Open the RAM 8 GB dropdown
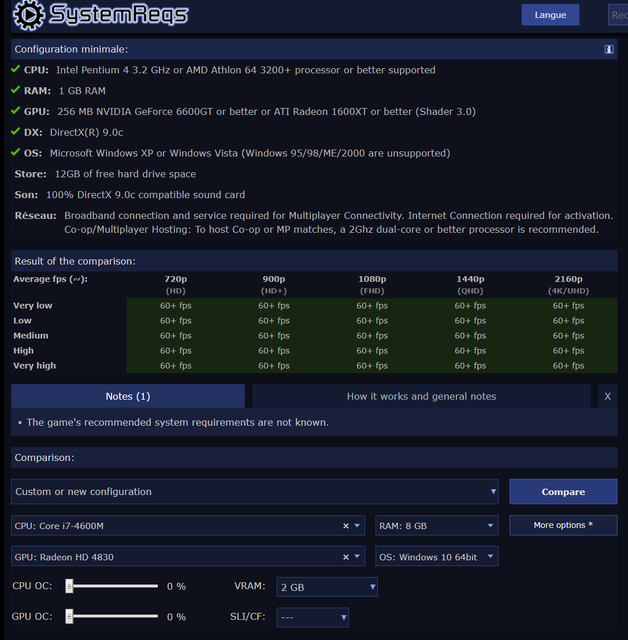628x640 pixels. click(437, 526)
